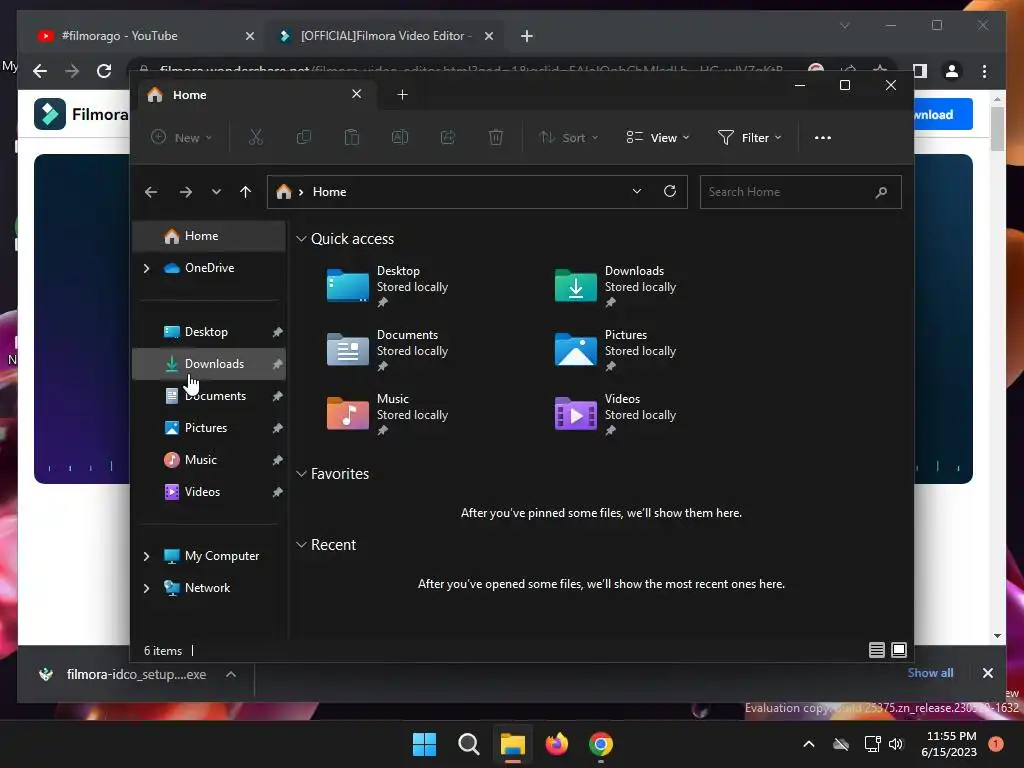
Task: Switch to large thumbnails view icon in status bar
Action: 899,650
